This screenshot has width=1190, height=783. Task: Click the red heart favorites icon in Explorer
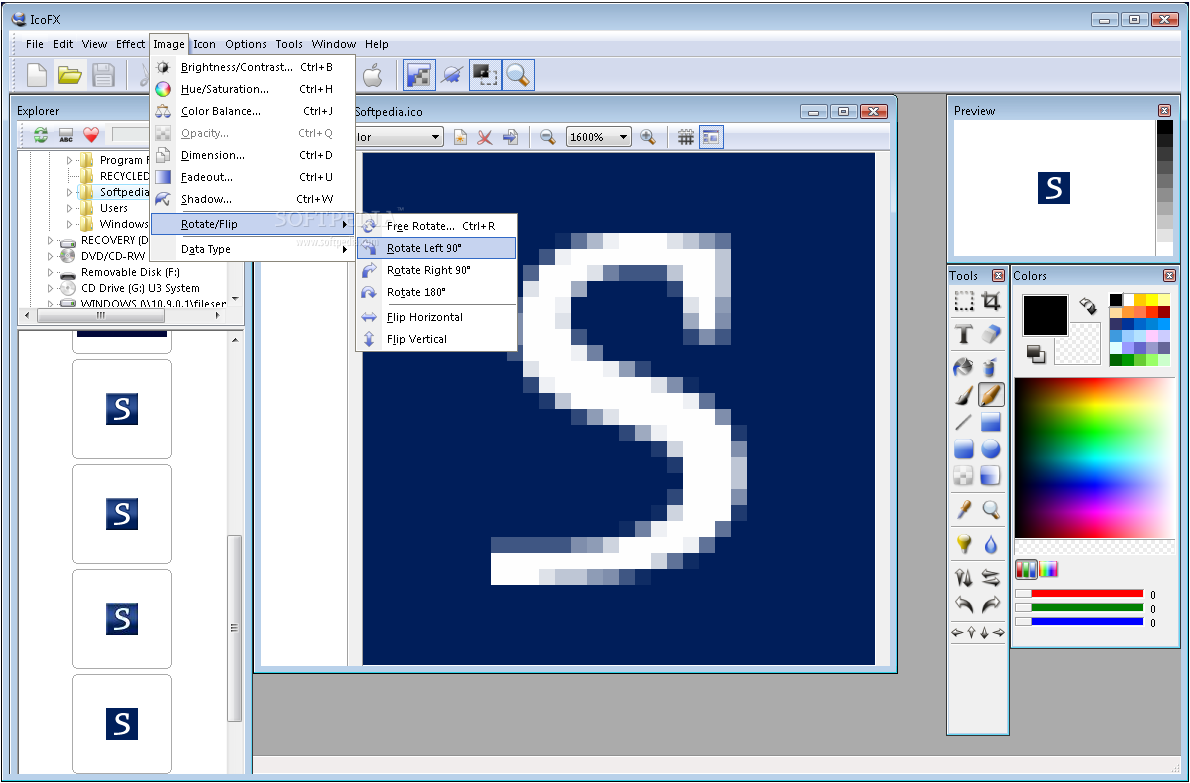click(91, 135)
